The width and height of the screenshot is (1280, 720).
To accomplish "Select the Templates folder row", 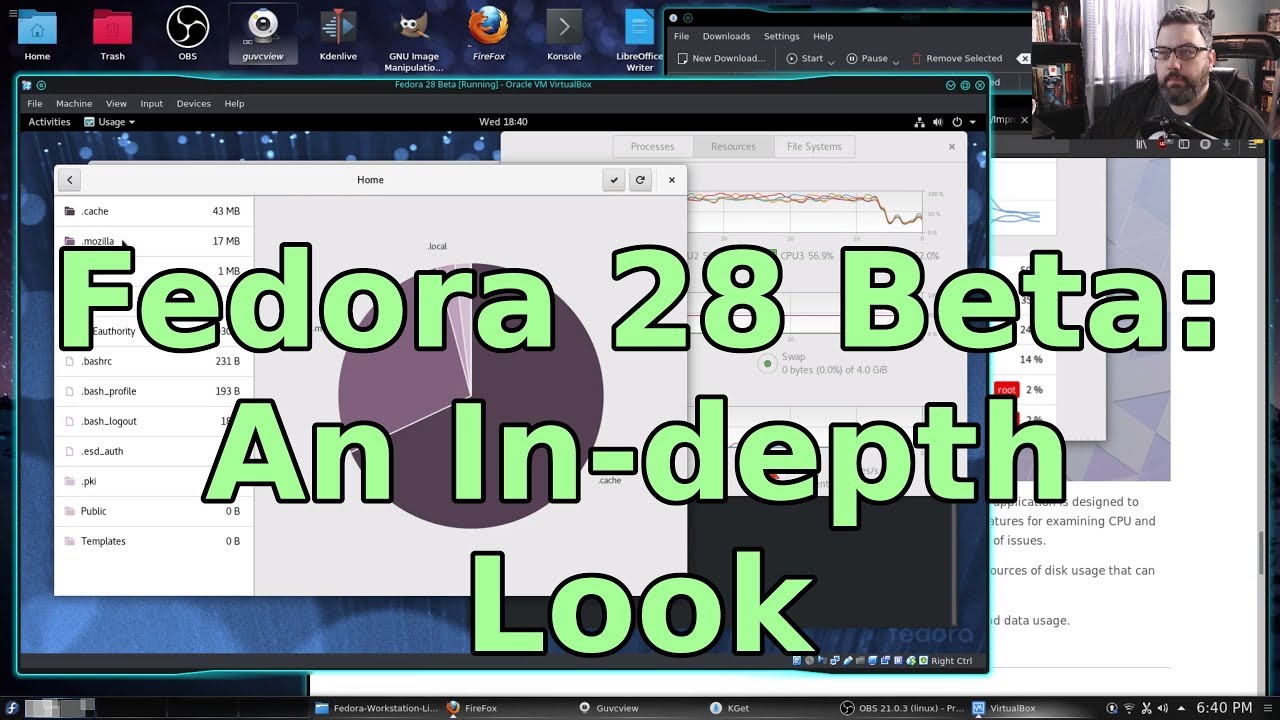I will point(153,541).
